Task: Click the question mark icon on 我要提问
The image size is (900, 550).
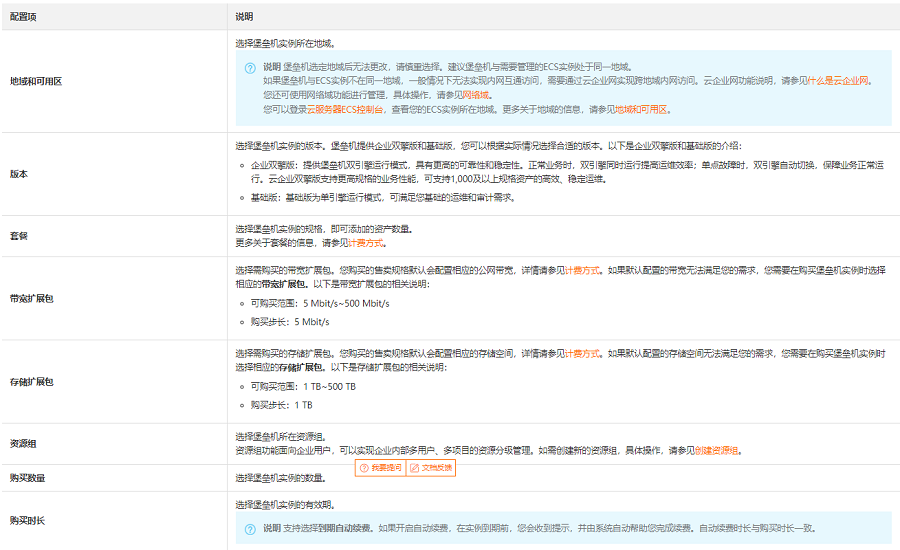Action: point(364,468)
